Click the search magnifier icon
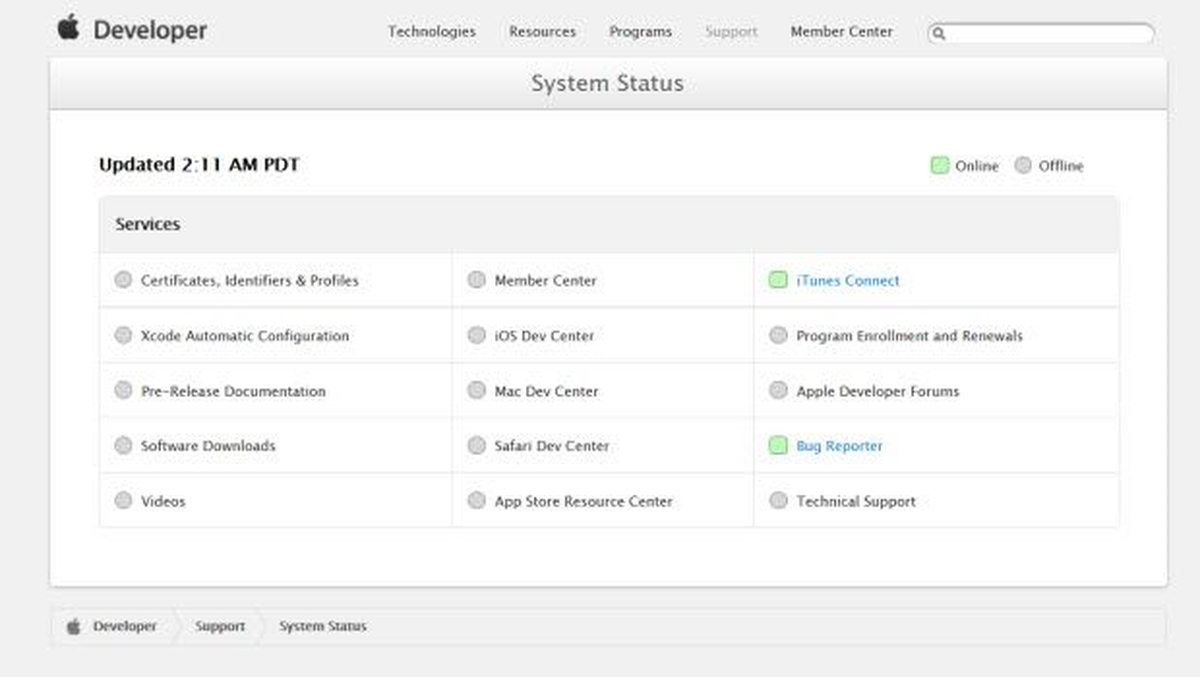Screen dimensions: 1200x677 pos(938,33)
